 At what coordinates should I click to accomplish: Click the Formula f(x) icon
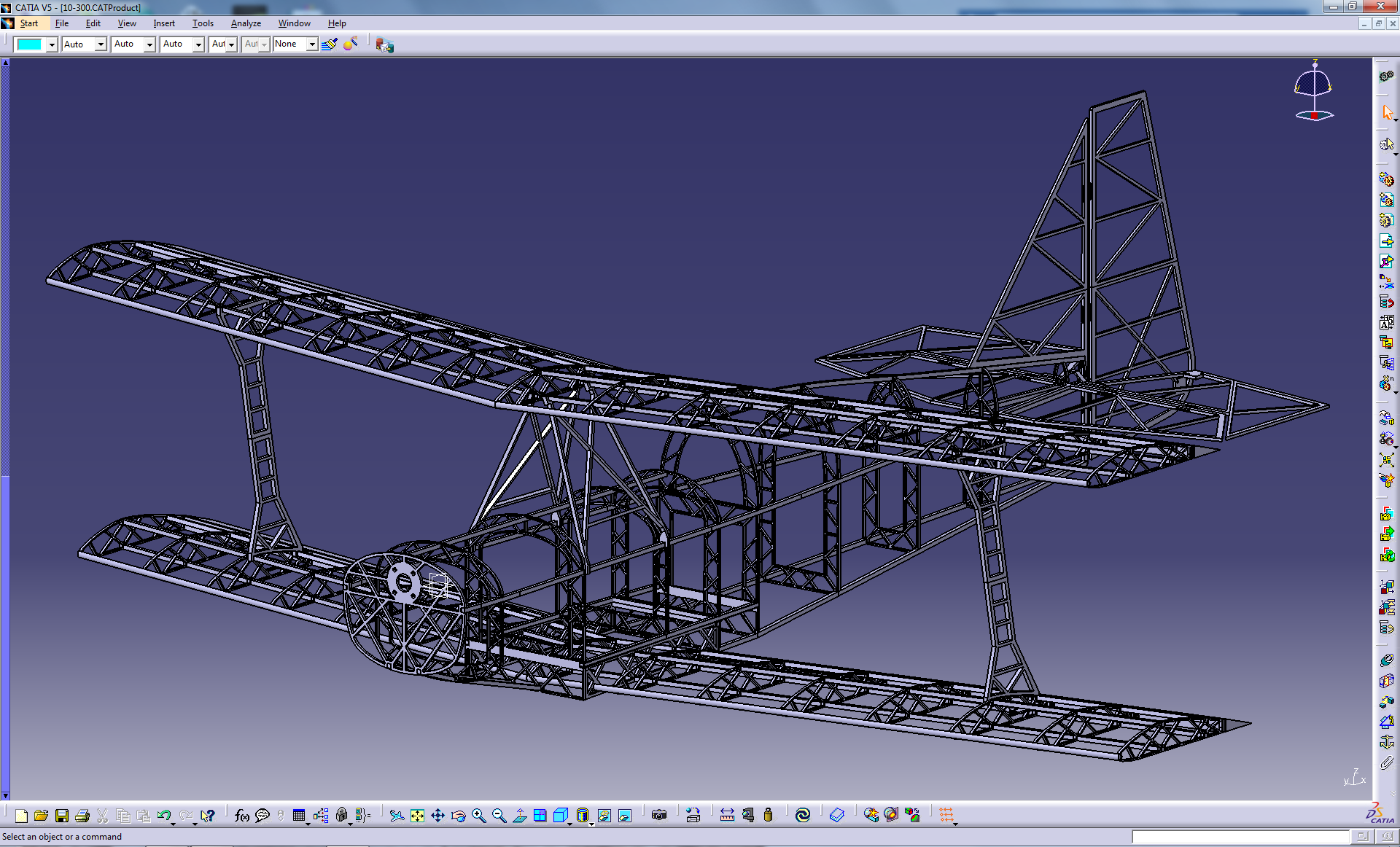(241, 816)
